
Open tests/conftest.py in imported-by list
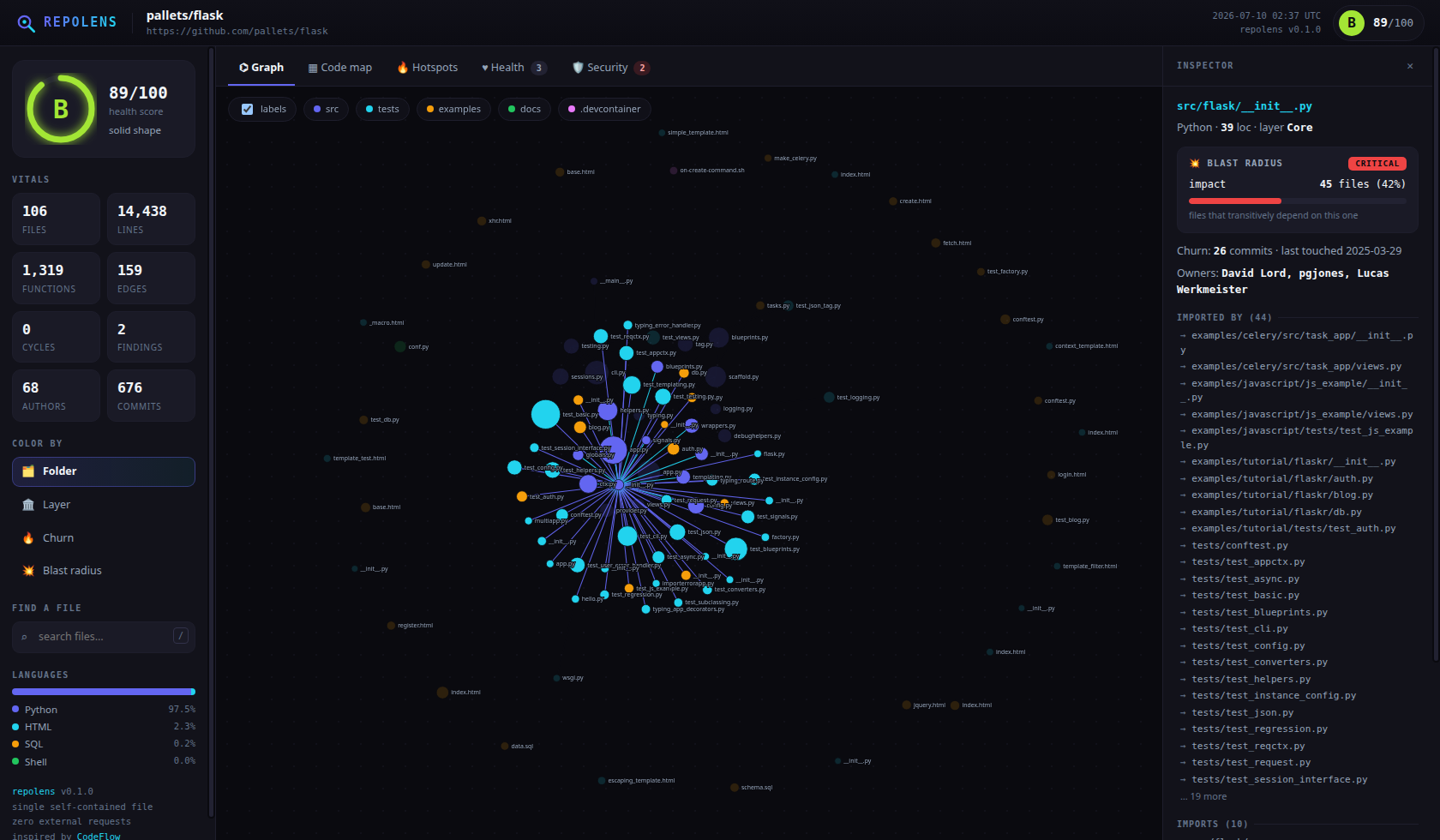point(1239,545)
